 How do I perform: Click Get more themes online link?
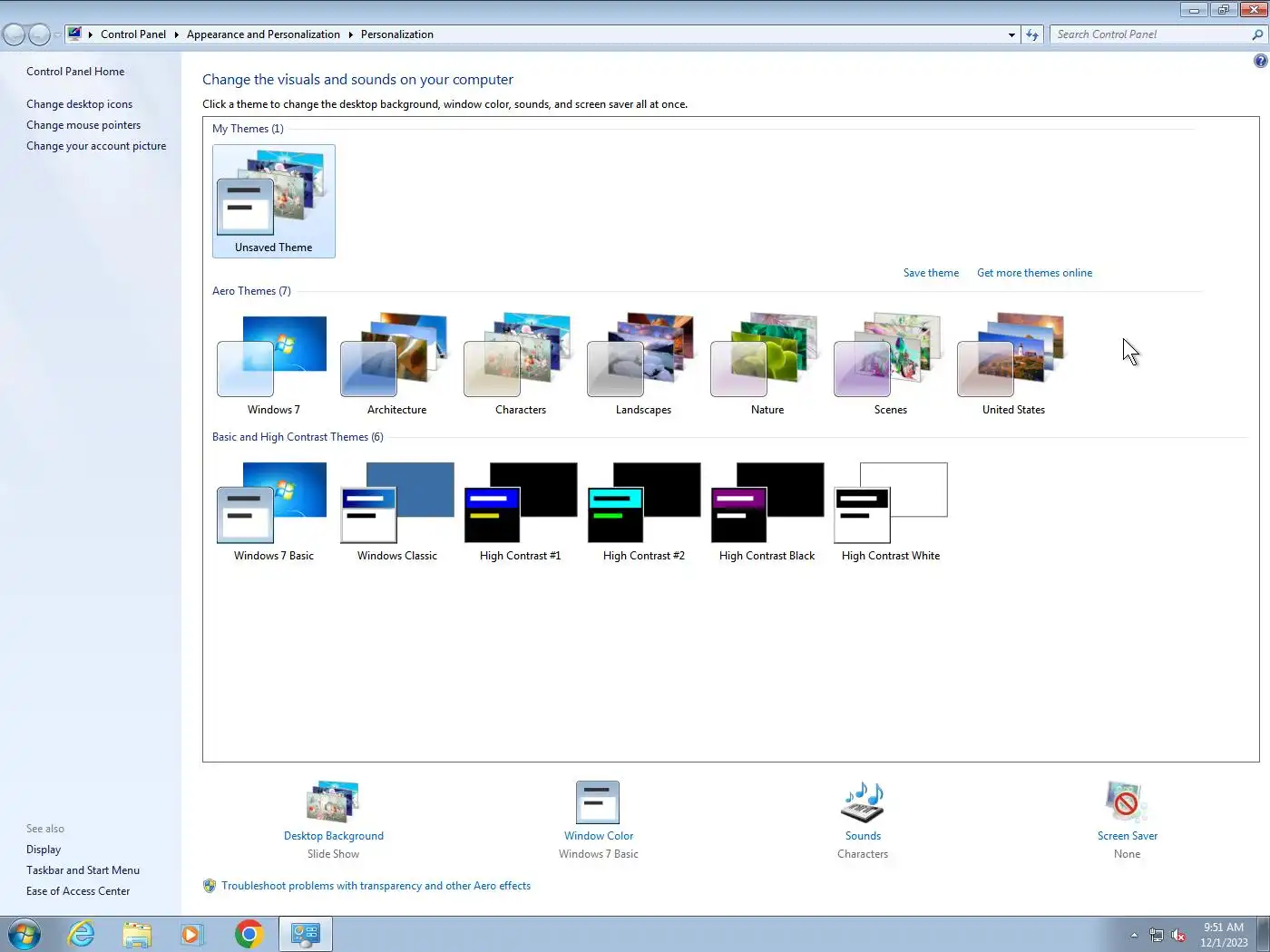(x=1034, y=273)
